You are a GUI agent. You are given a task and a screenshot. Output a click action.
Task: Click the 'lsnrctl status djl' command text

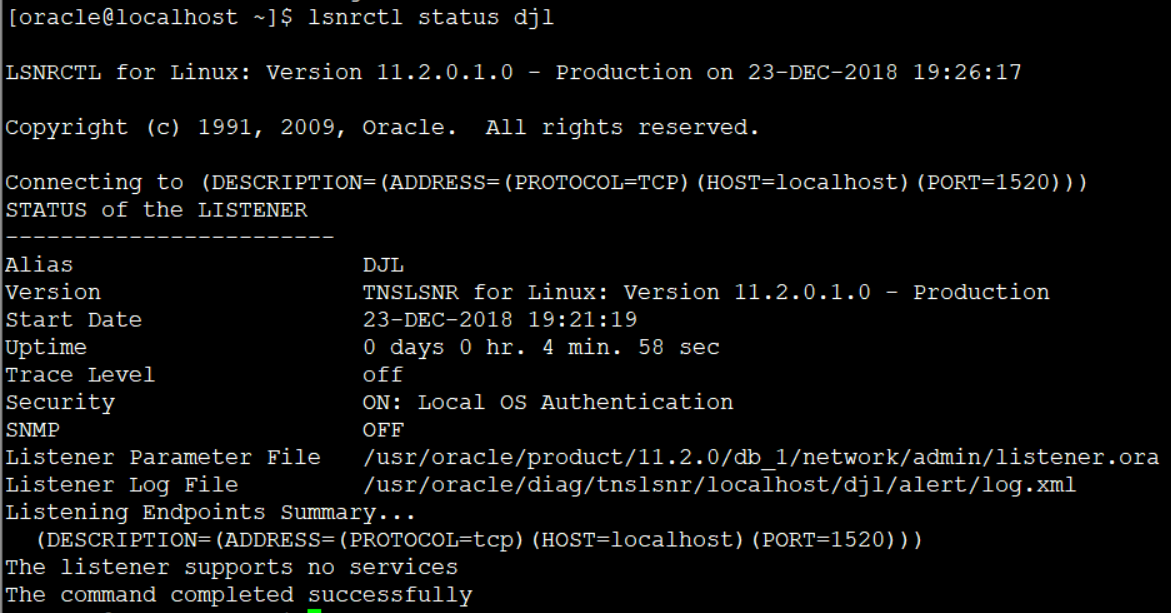[431, 17]
